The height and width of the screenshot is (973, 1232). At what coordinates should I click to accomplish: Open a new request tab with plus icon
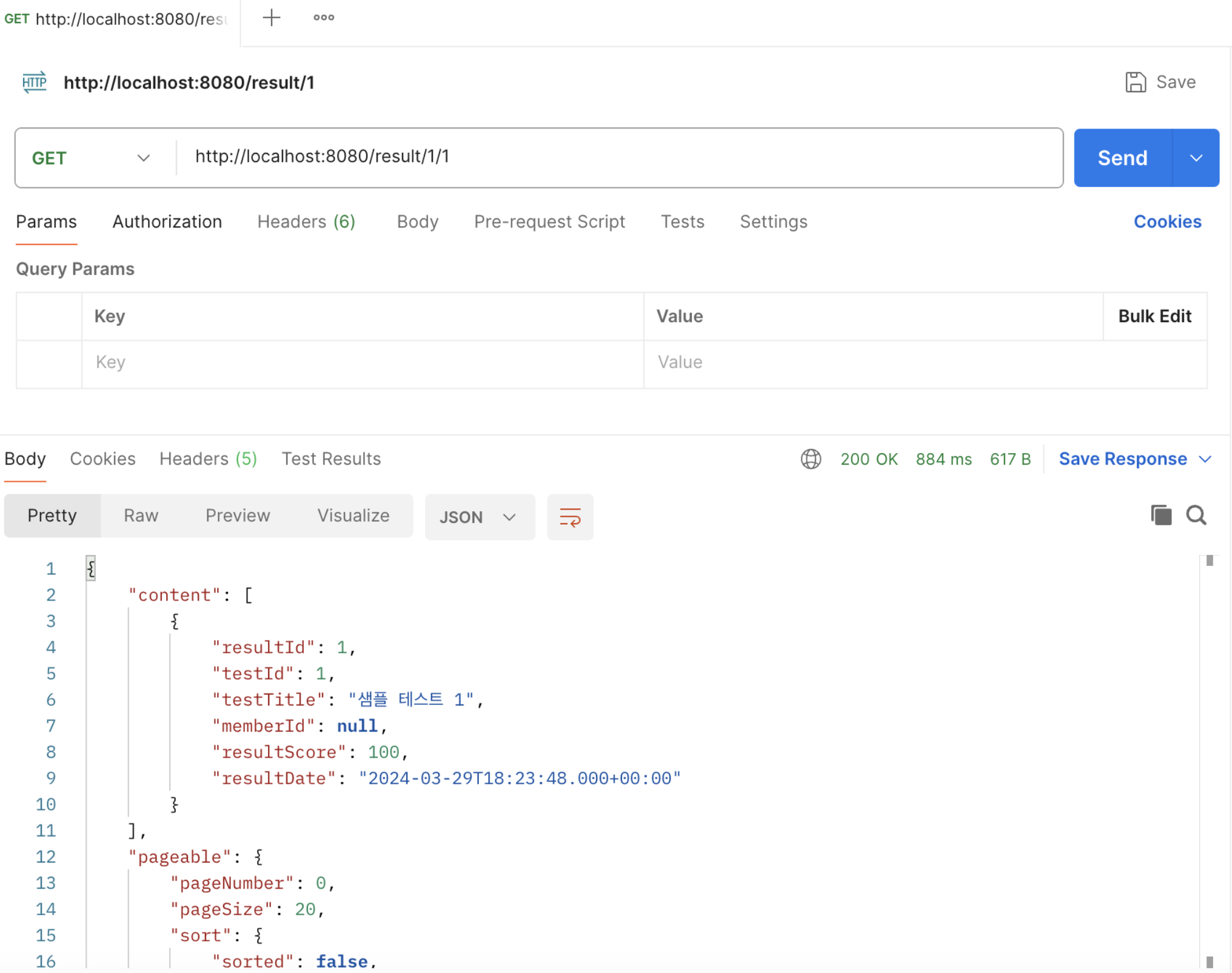click(x=271, y=18)
